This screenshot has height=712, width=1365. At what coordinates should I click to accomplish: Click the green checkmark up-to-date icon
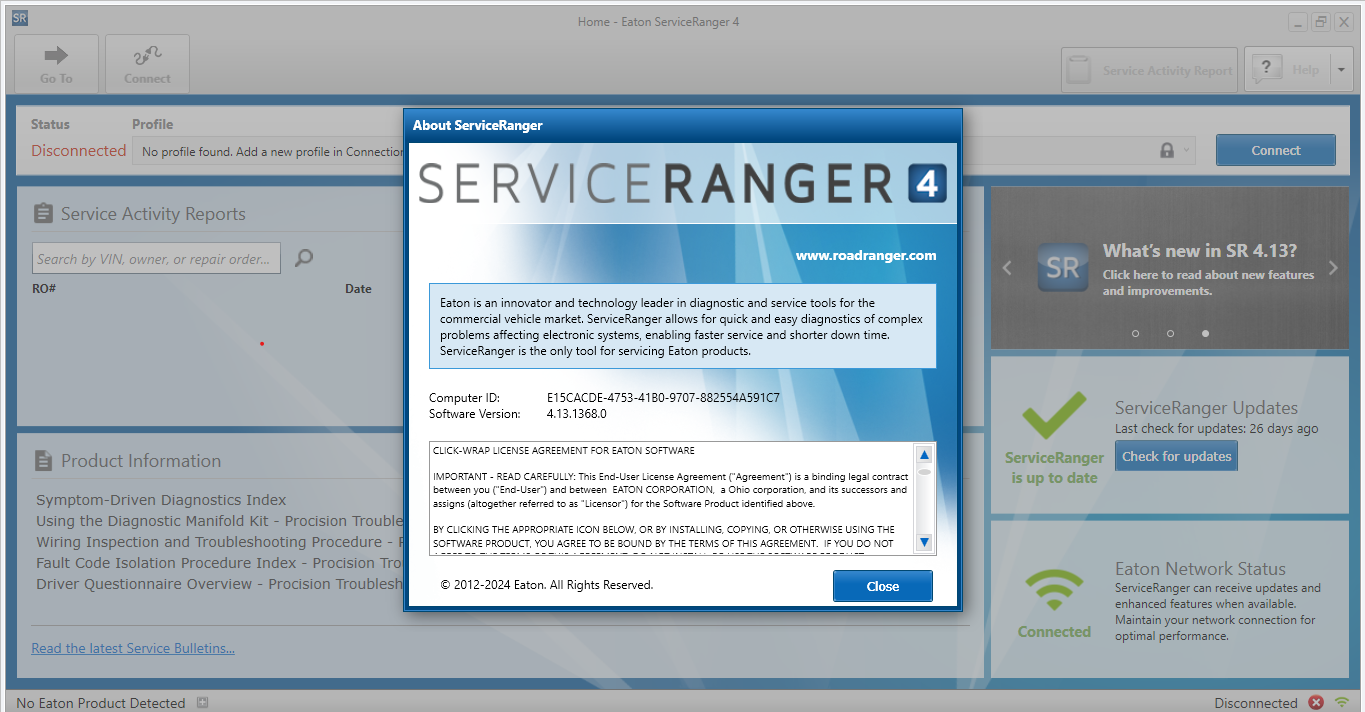point(1055,415)
